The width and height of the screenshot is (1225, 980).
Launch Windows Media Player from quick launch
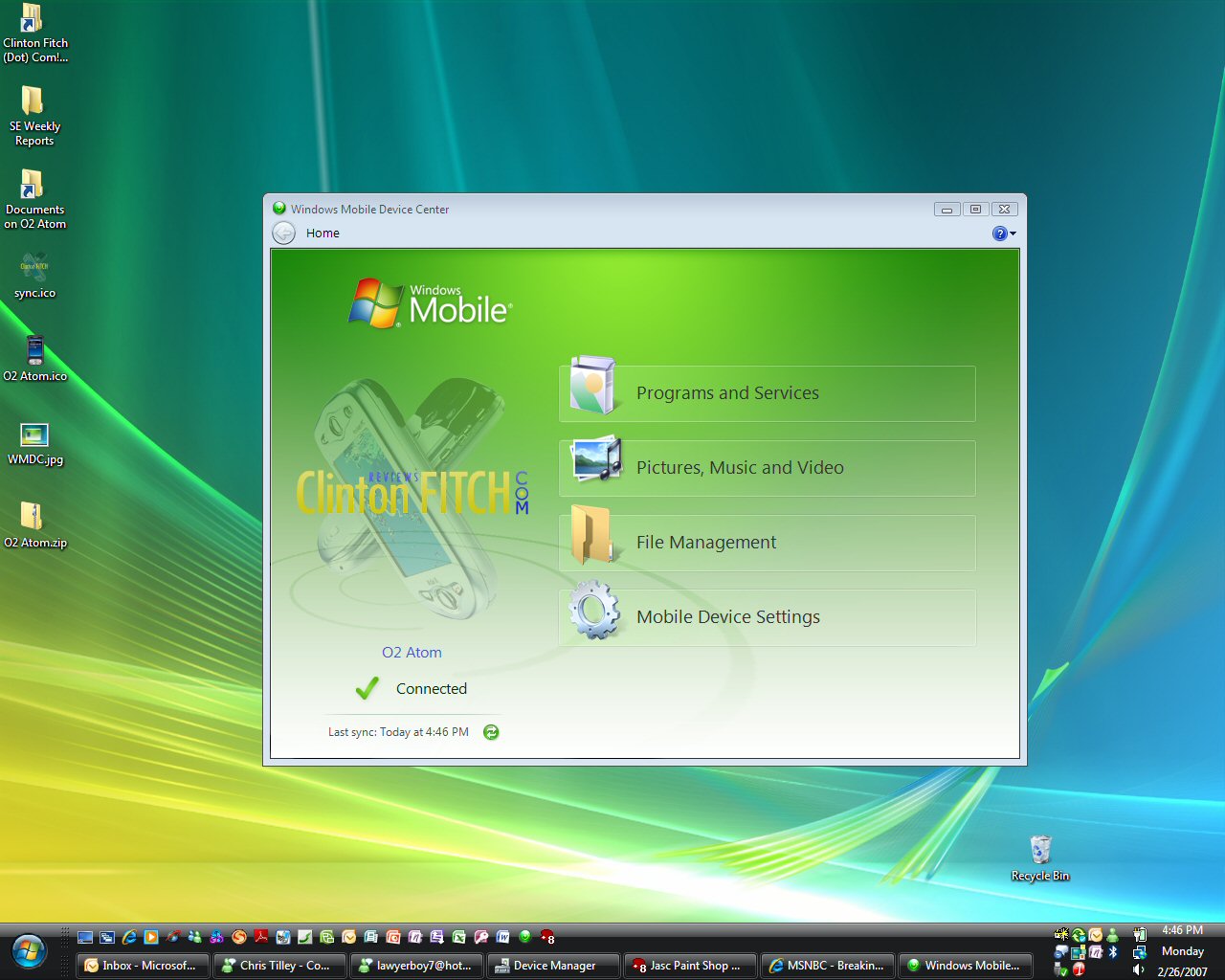pyautogui.click(x=150, y=938)
